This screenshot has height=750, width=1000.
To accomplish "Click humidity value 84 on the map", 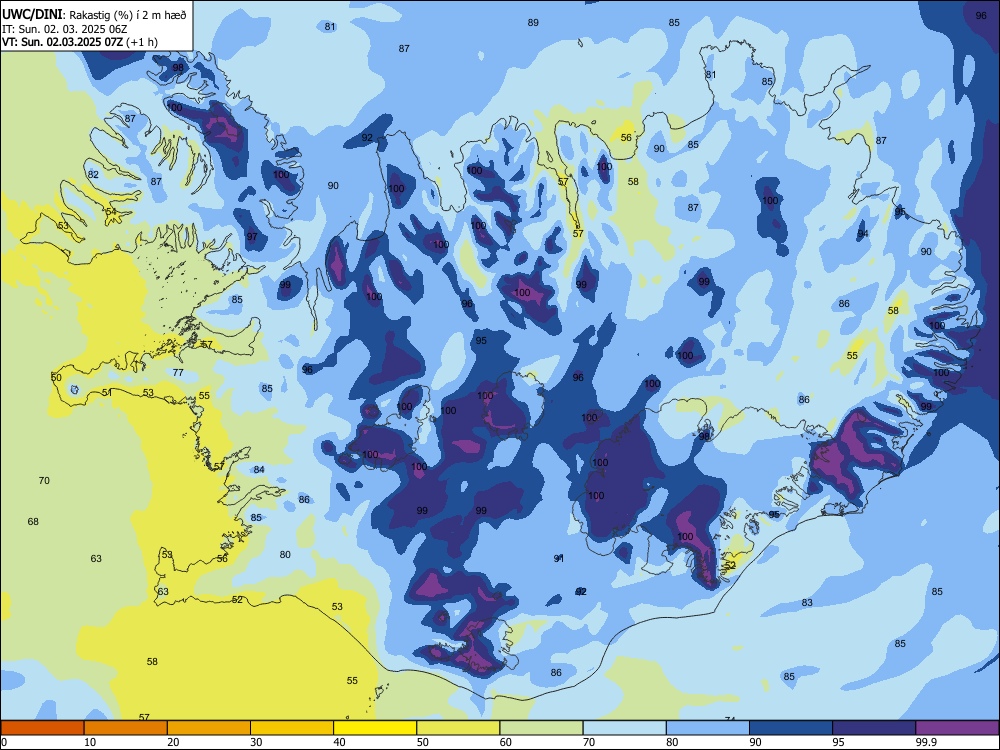I will click(259, 470).
